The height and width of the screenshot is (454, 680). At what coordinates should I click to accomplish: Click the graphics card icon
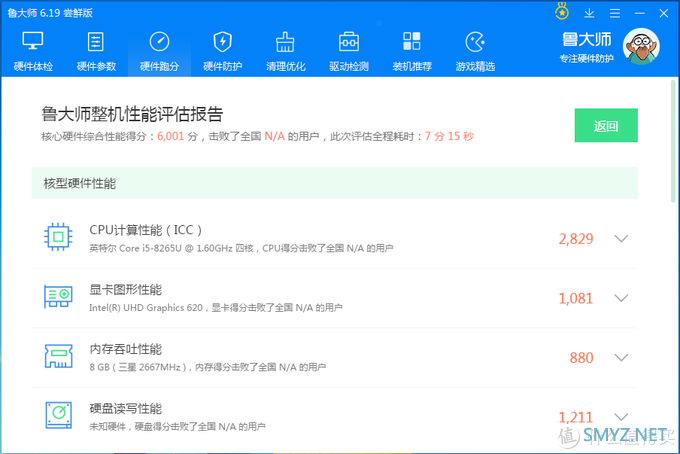tap(58, 297)
